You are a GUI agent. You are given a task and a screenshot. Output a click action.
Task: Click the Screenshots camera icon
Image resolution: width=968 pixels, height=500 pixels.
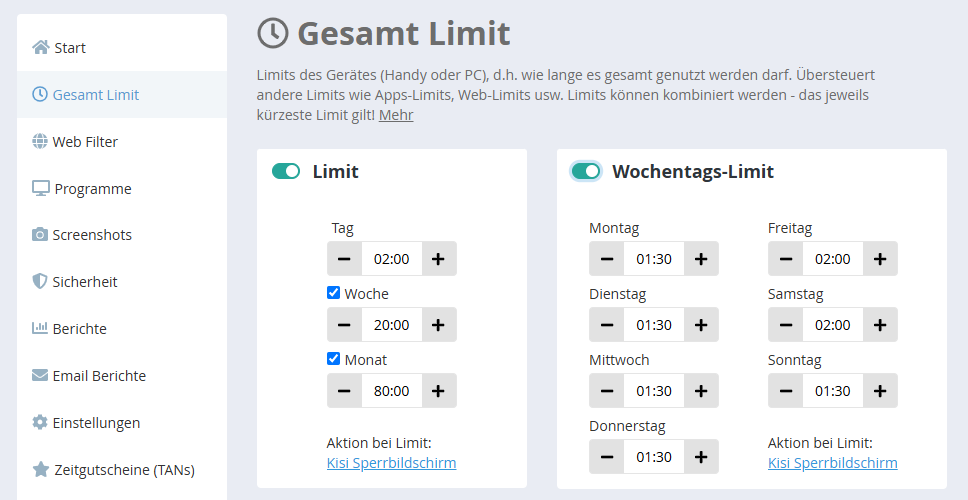40,235
